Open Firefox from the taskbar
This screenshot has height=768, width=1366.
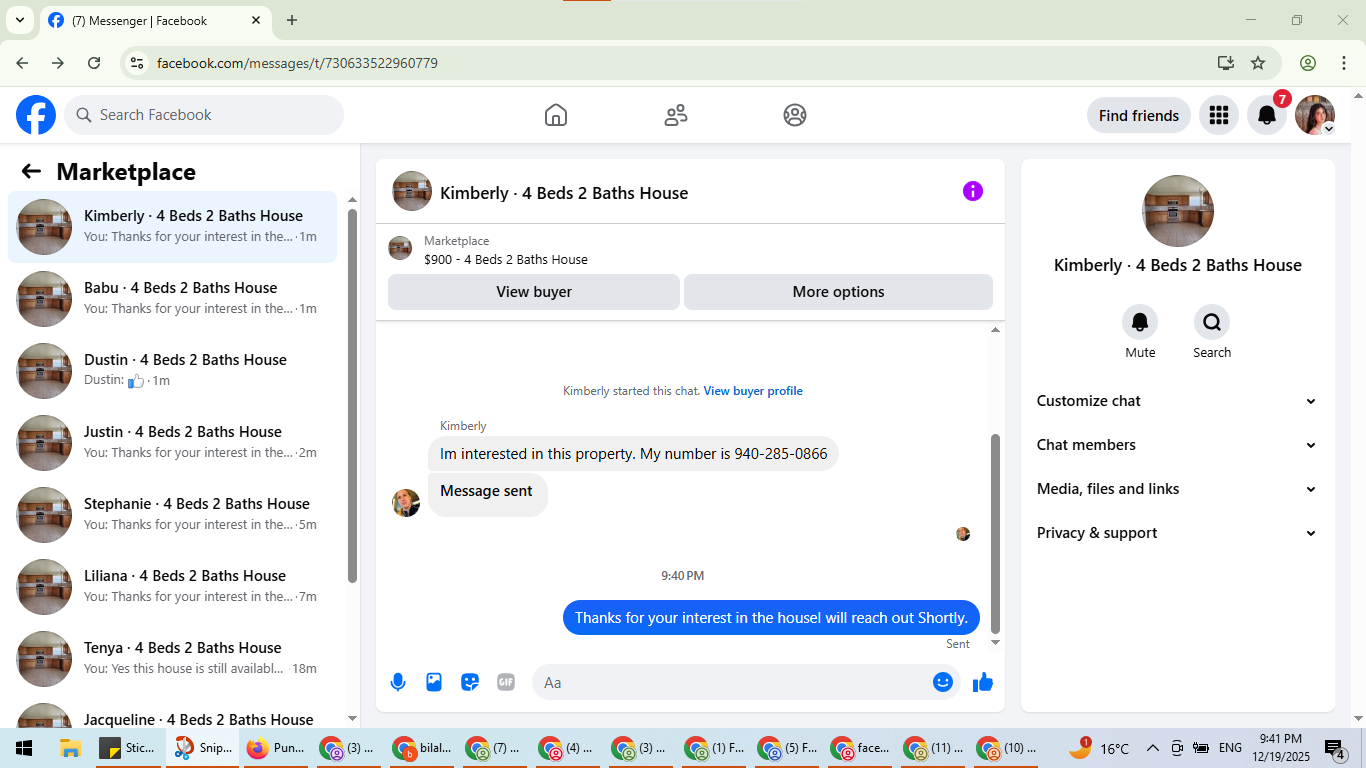tap(274, 748)
